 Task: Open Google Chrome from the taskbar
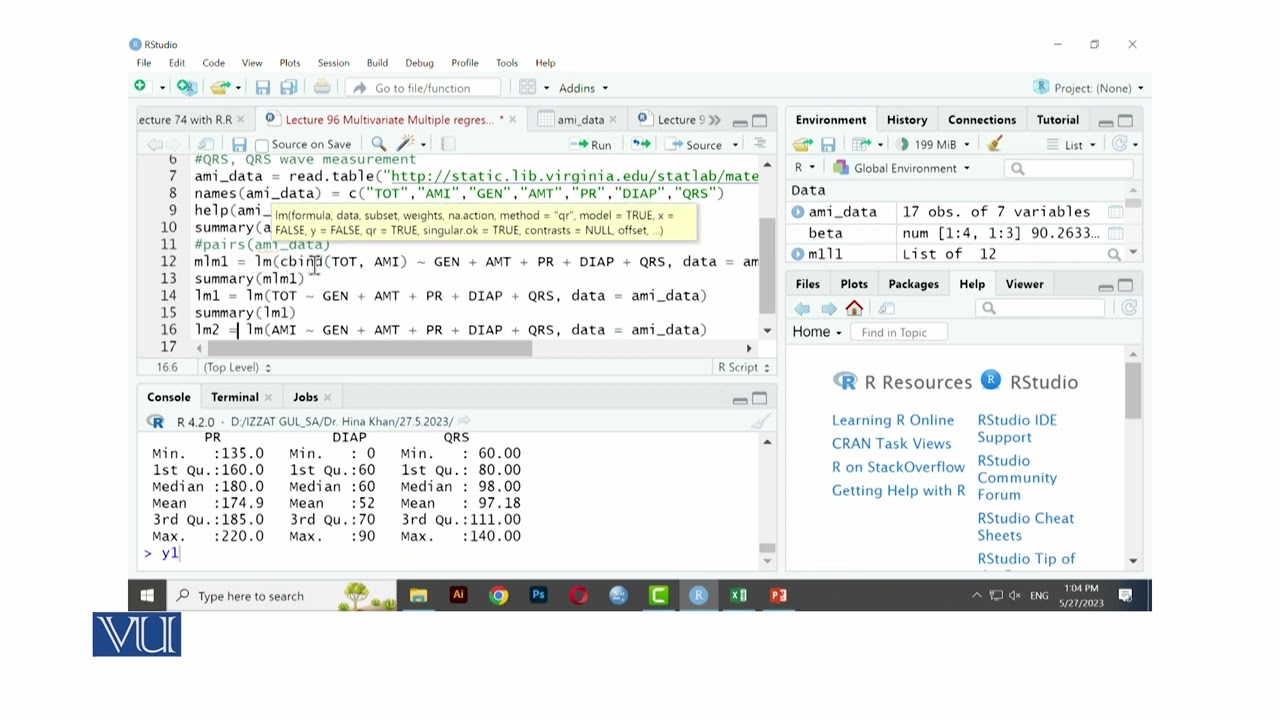coord(498,595)
